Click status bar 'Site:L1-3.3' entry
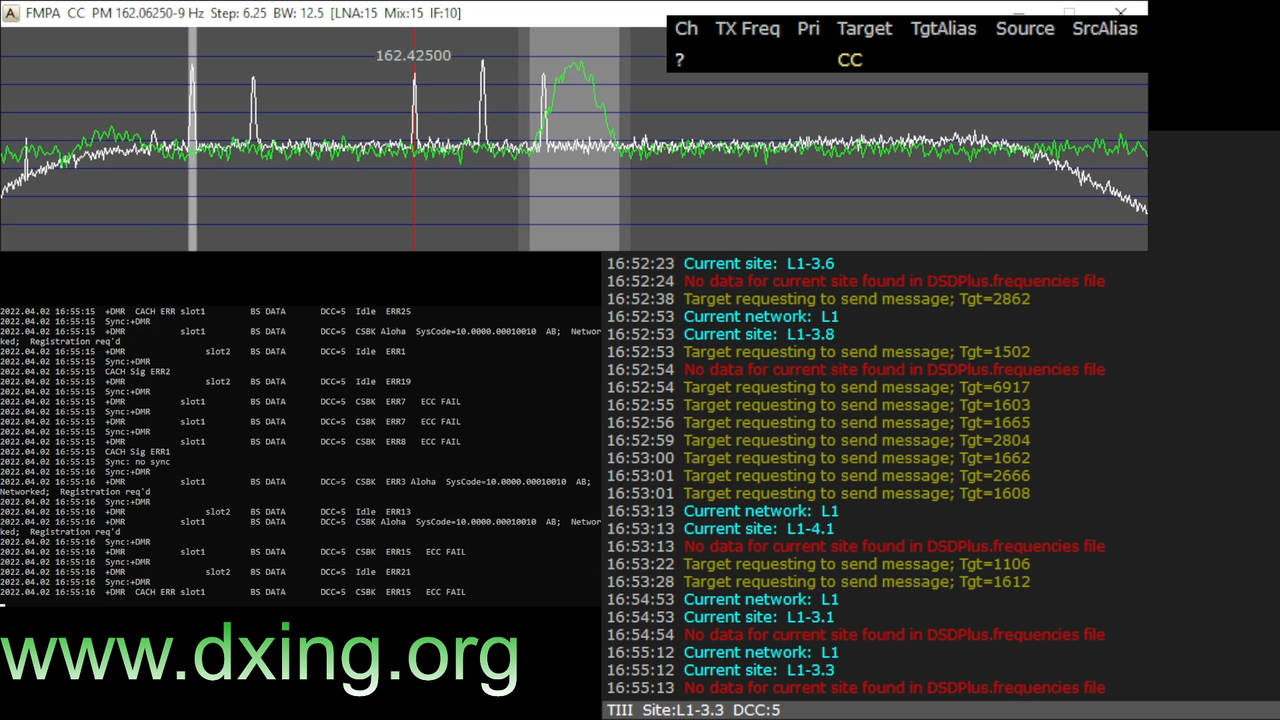The width and height of the screenshot is (1280, 720). [x=684, y=710]
